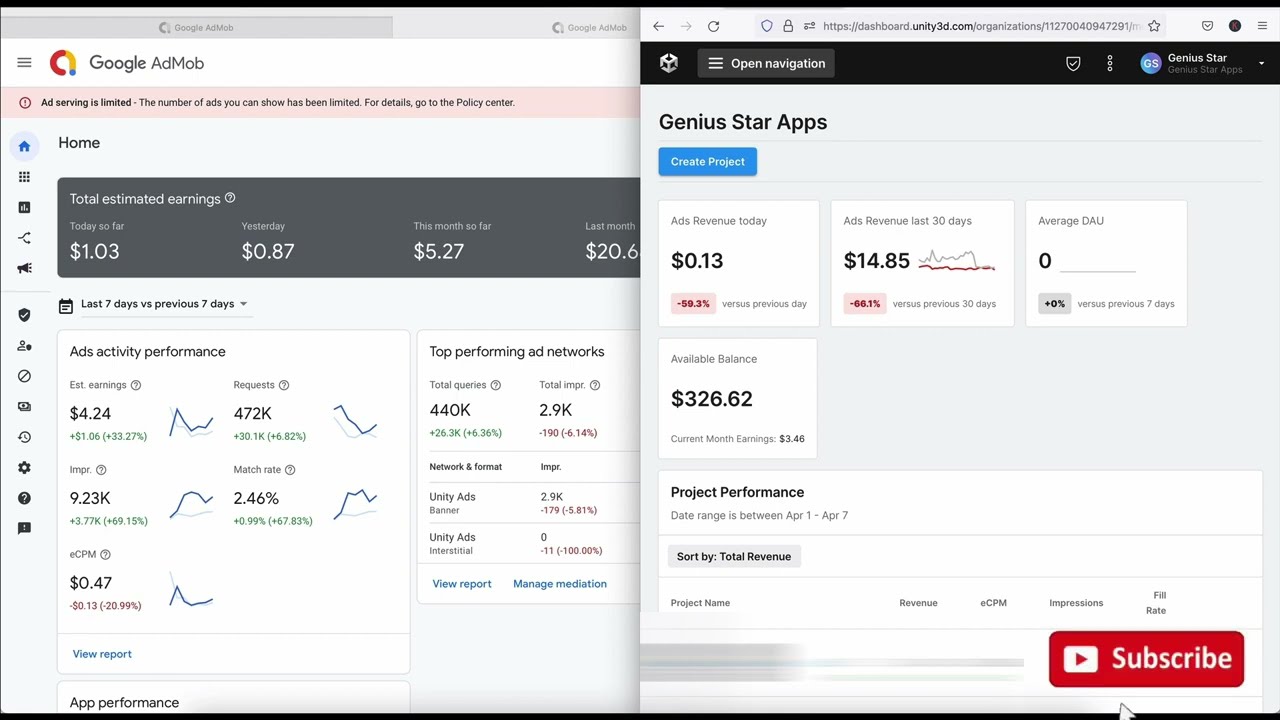Show info tooltip for Match rate
This screenshot has width=1280, height=720.
[290, 470]
